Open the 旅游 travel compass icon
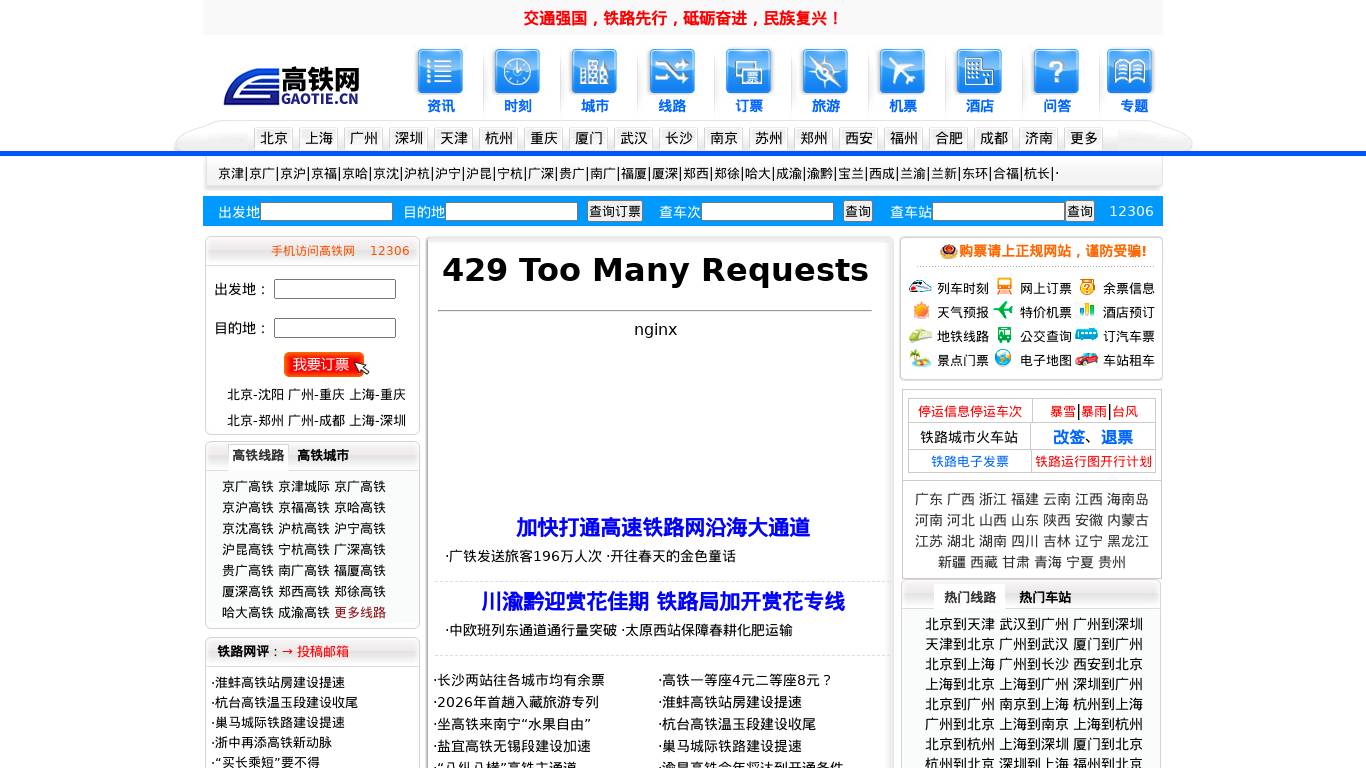 click(825, 72)
